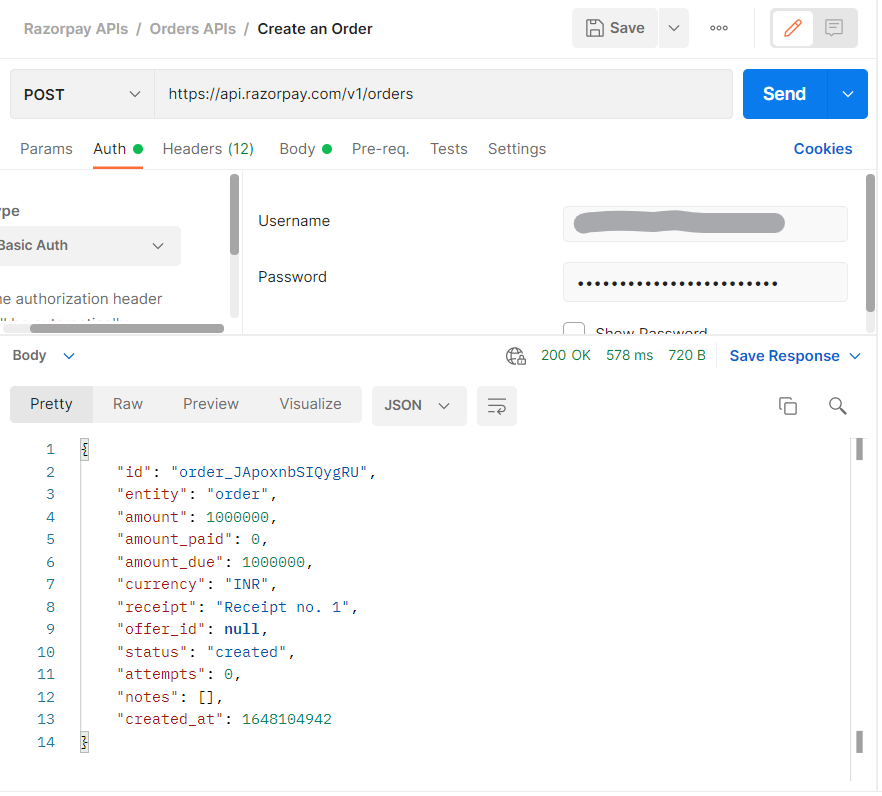Click the Password input field
The width and height of the screenshot is (882, 796).
pos(707,283)
